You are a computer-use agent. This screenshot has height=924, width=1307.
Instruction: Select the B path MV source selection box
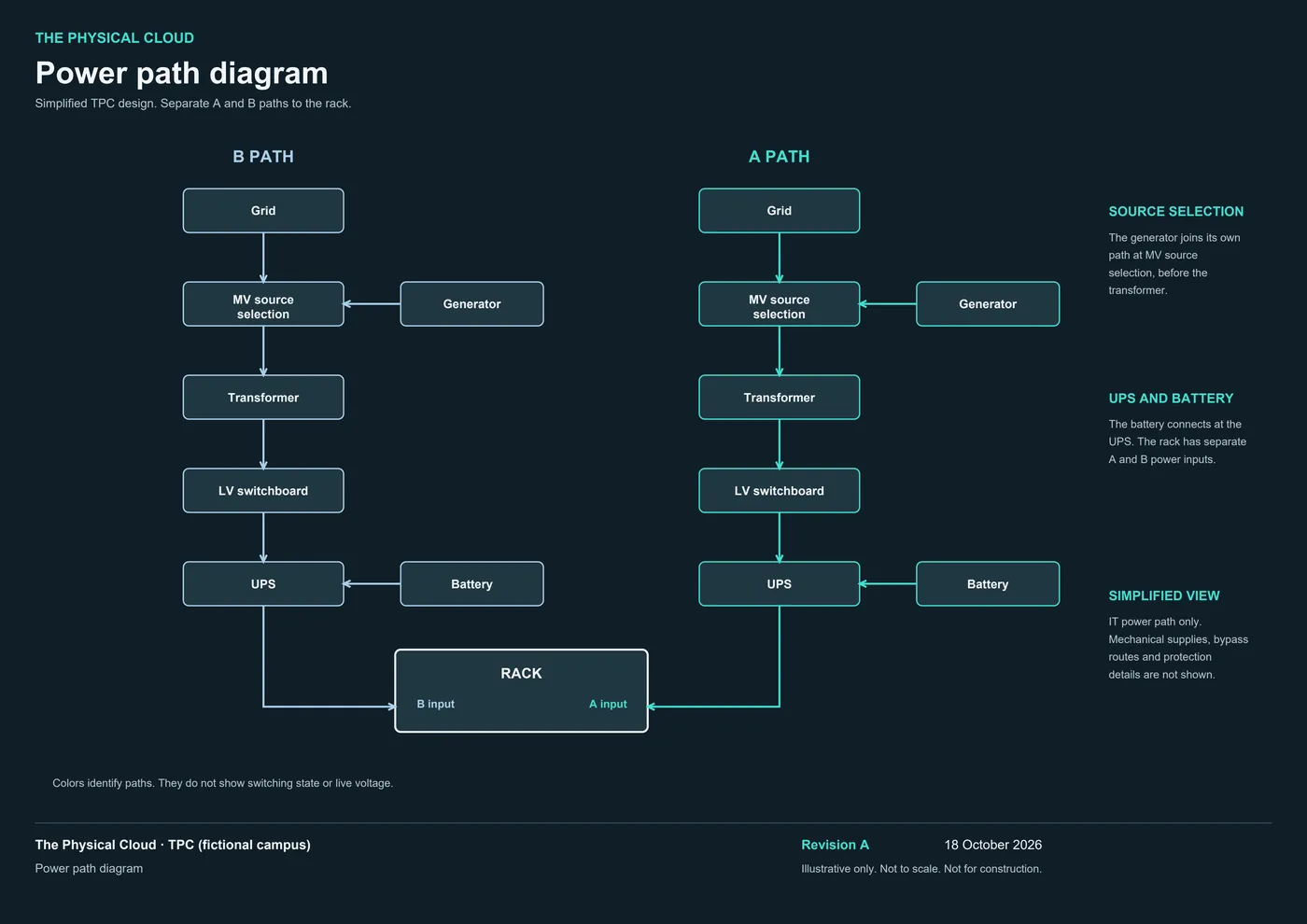click(x=263, y=304)
